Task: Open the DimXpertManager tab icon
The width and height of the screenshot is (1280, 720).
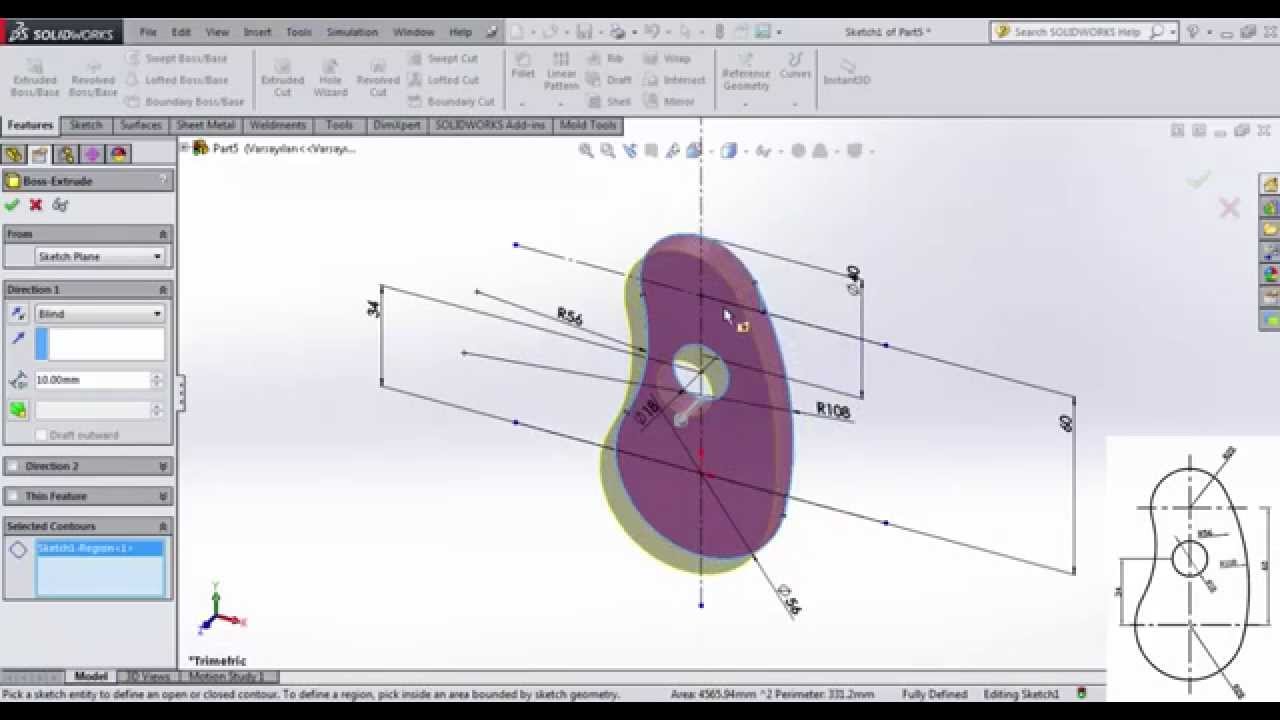Action: point(92,154)
